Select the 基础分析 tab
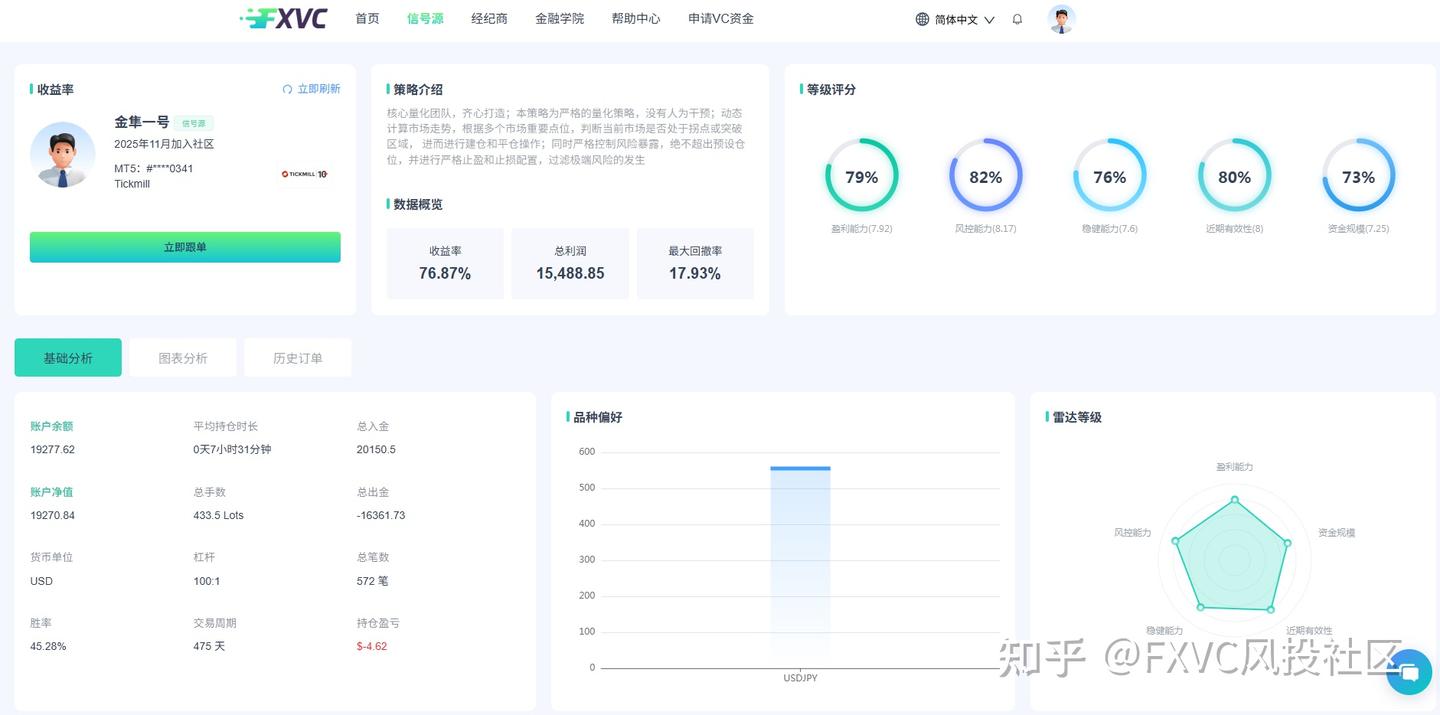 click(68, 358)
